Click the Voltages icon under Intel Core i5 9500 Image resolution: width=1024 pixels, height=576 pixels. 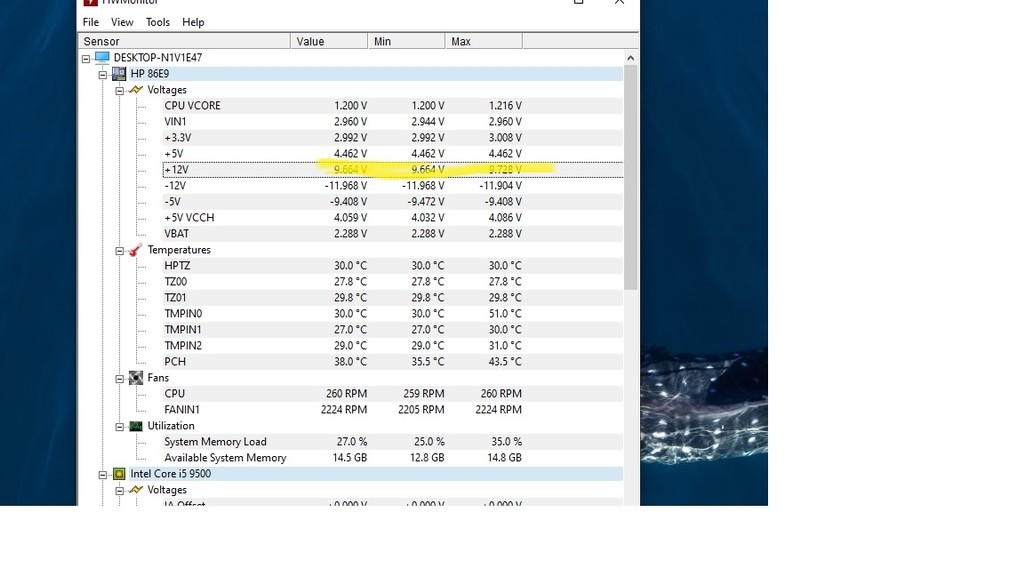[x=136, y=490]
